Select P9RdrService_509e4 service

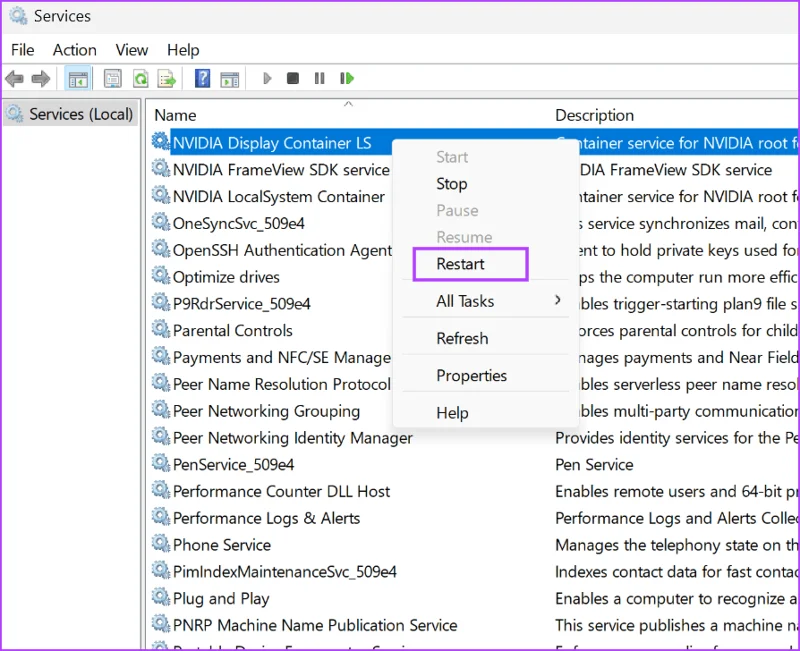pos(241,304)
